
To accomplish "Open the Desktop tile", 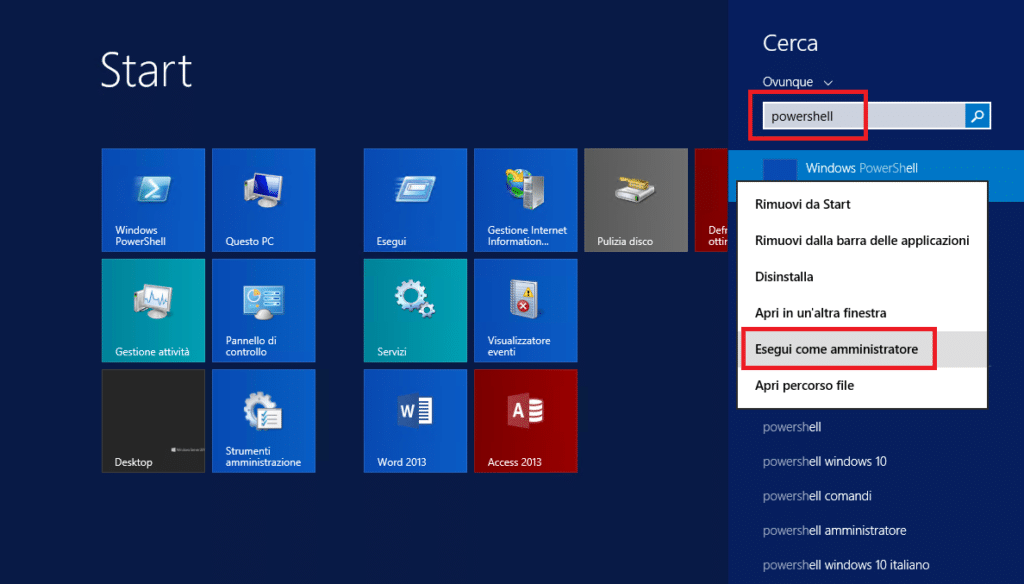I will coord(153,421).
